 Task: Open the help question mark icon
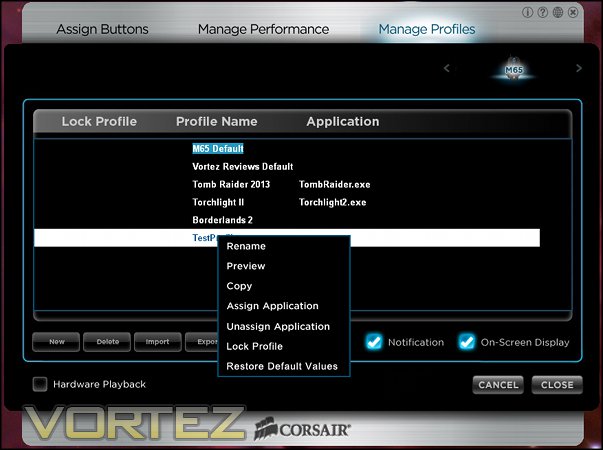[x=543, y=13]
